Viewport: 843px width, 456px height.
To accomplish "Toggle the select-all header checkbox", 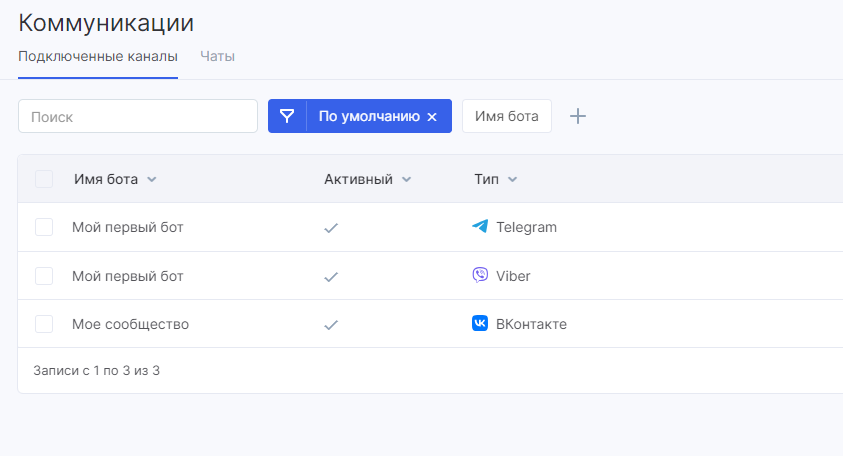I will [44, 179].
